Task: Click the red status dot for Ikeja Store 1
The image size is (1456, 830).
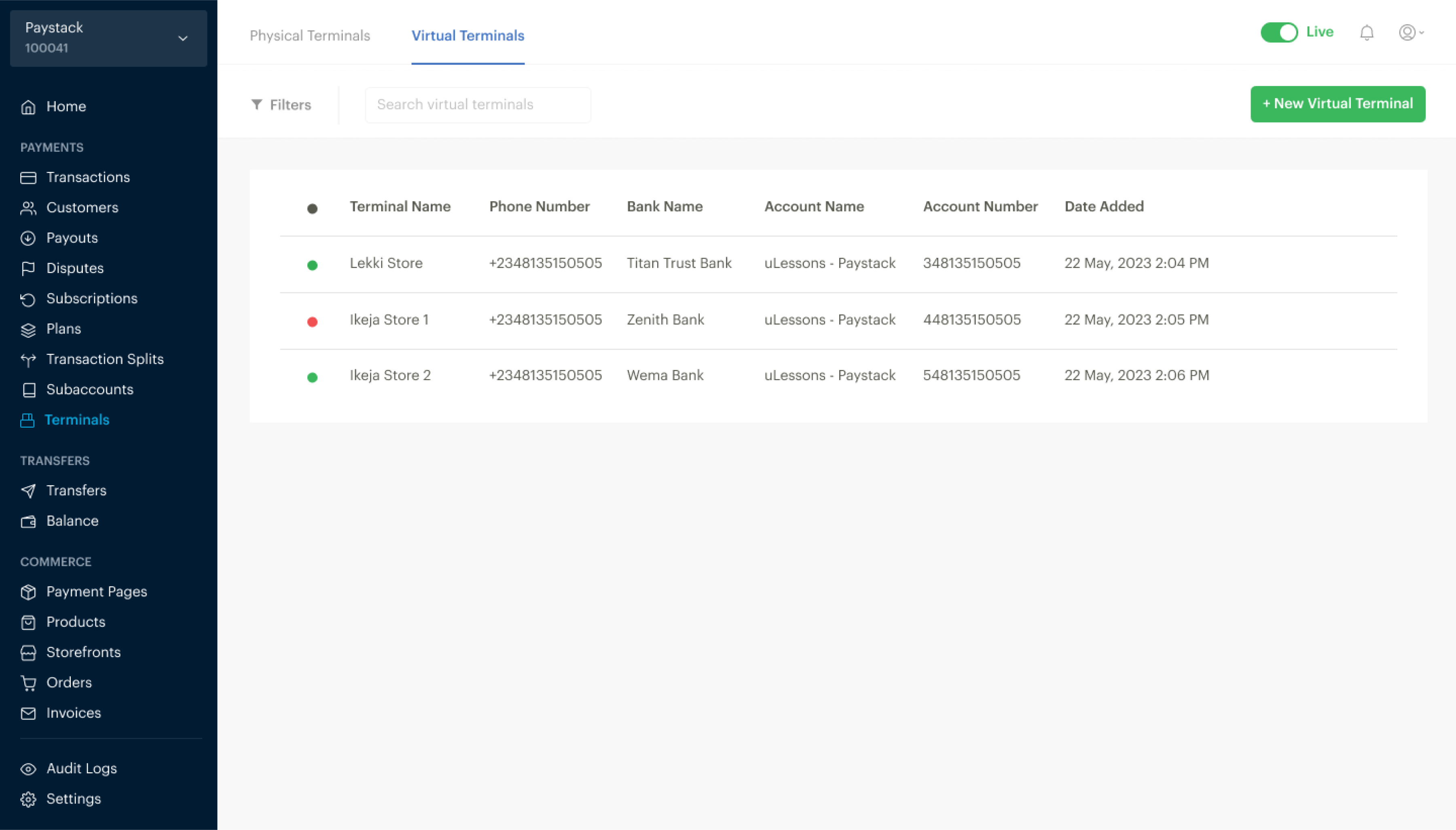Action: (x=312, y=321)
